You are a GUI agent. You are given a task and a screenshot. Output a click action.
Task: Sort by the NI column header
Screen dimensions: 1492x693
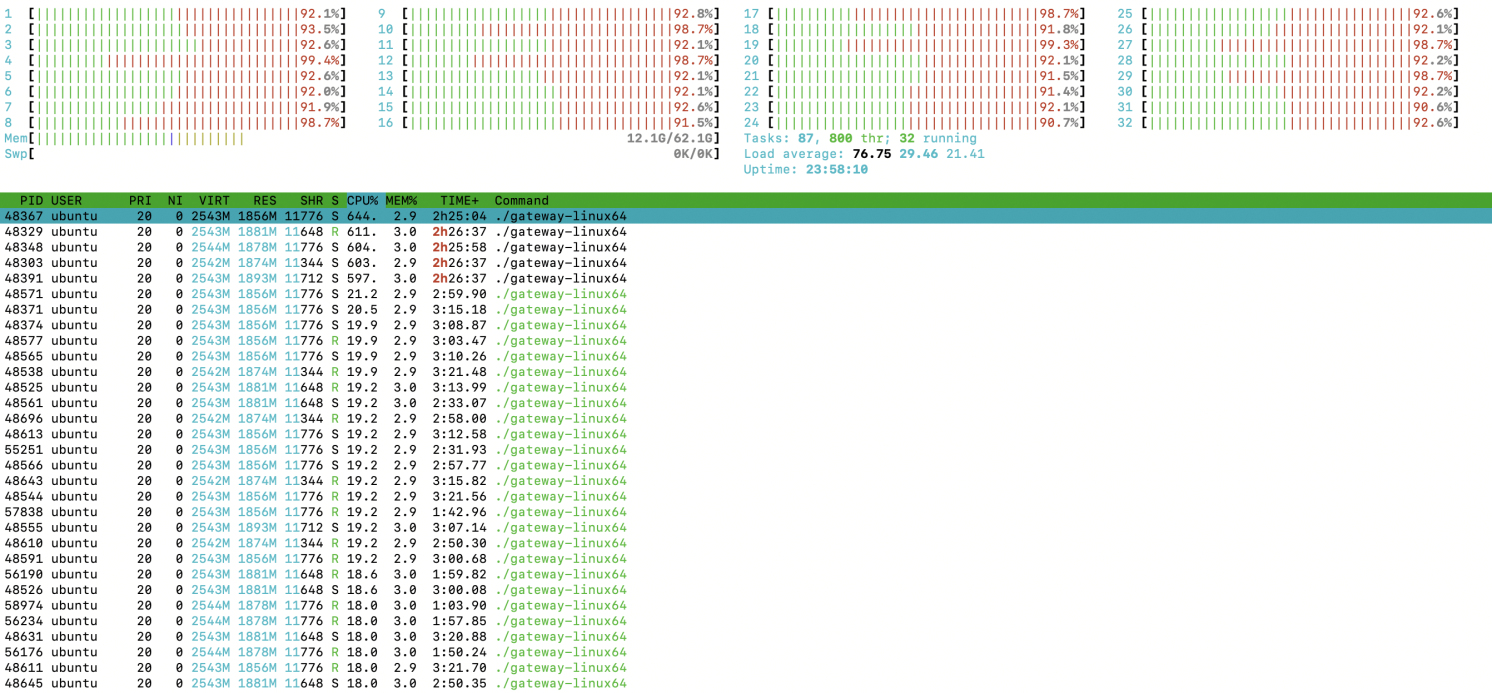[x=175, y=200]
